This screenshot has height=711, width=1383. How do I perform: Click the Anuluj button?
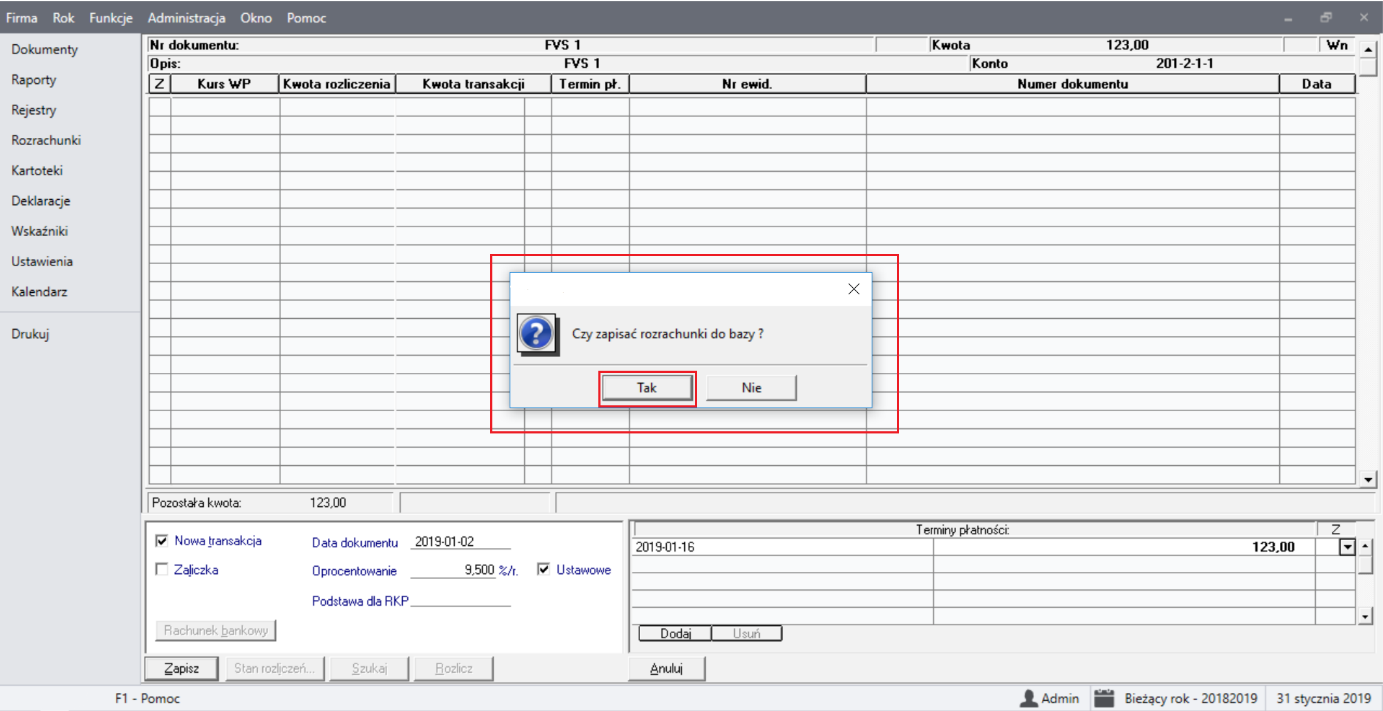click(666, 669)
